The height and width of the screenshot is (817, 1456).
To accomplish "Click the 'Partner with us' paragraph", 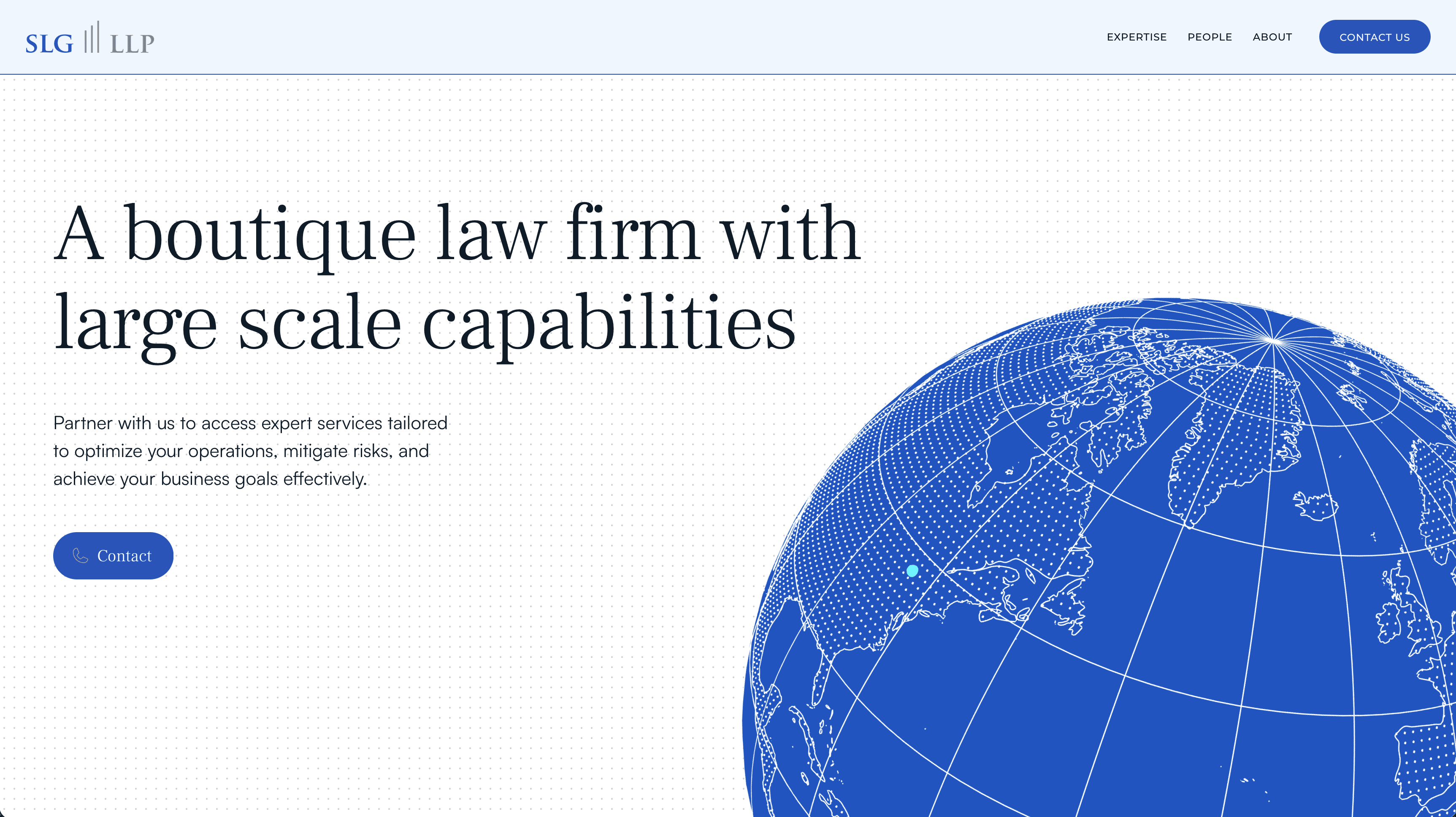I will coord(250,450).
